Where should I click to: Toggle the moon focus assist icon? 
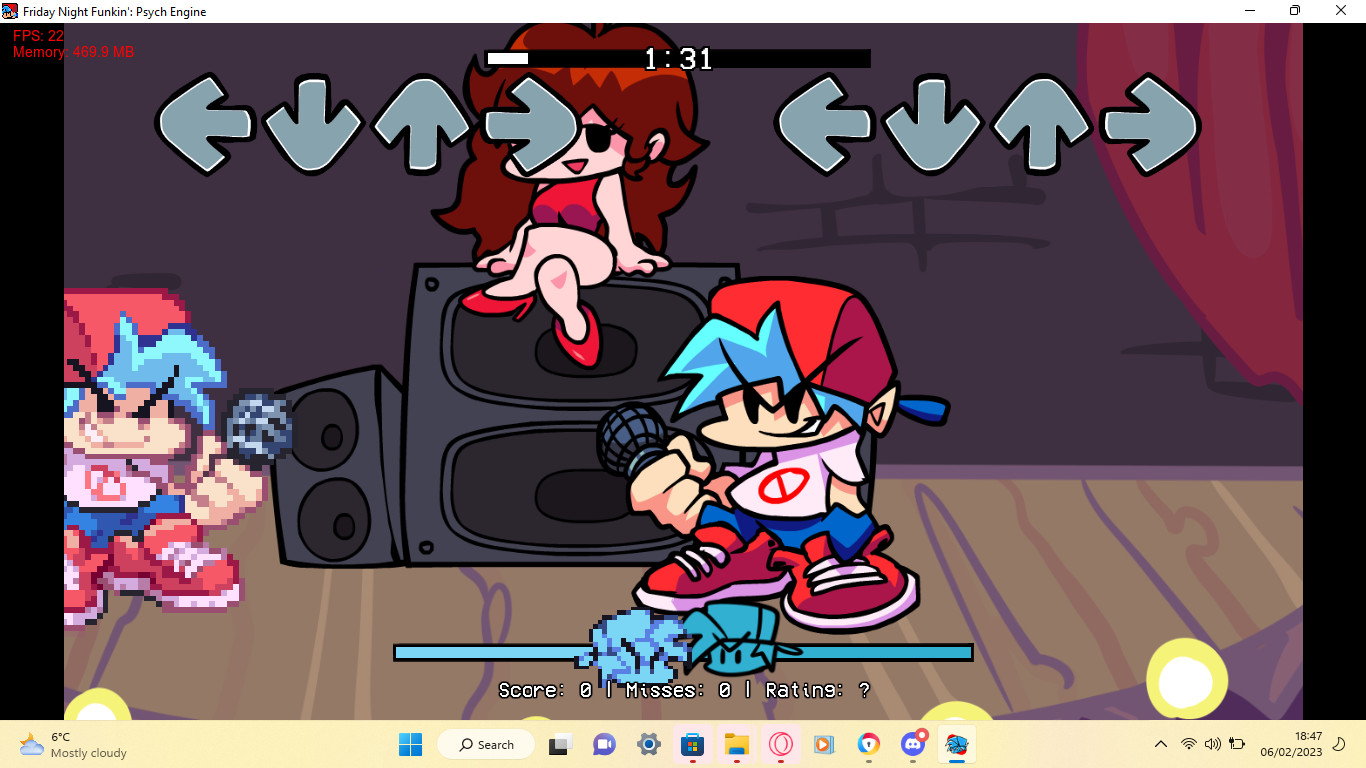(x=1340, y=744)
